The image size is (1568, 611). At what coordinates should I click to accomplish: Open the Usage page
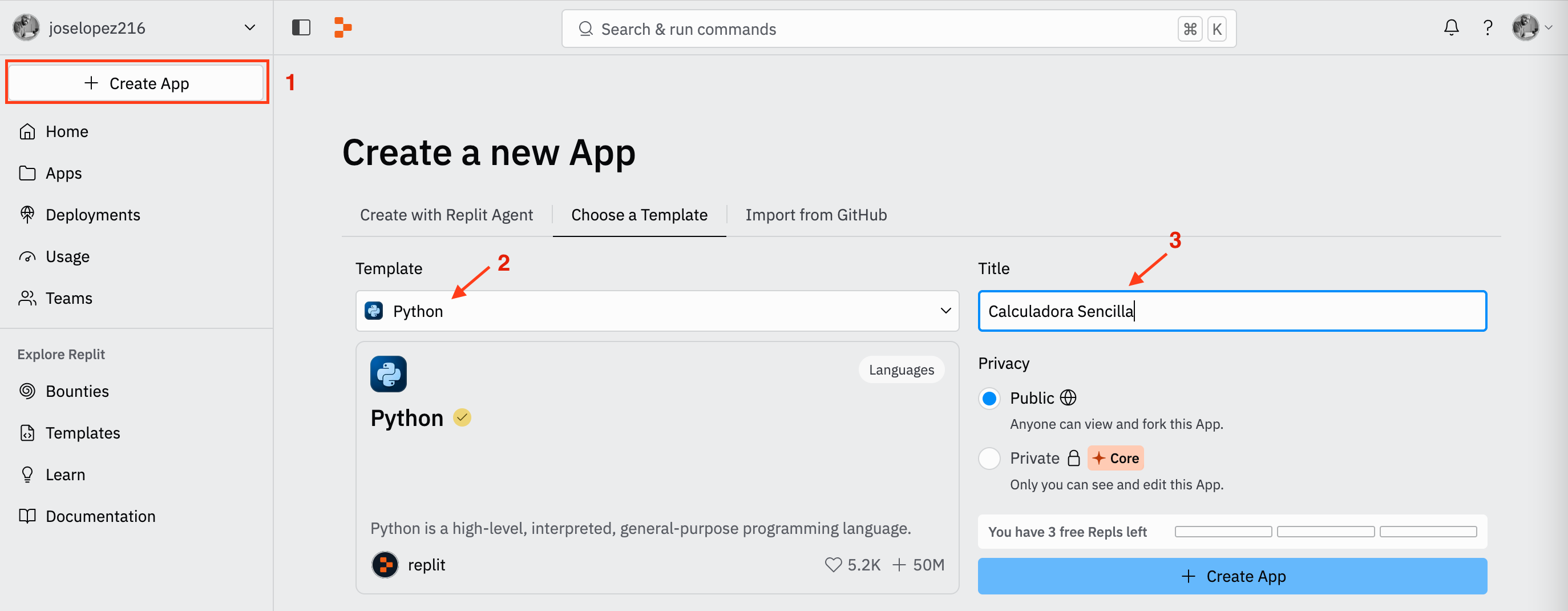67,256
